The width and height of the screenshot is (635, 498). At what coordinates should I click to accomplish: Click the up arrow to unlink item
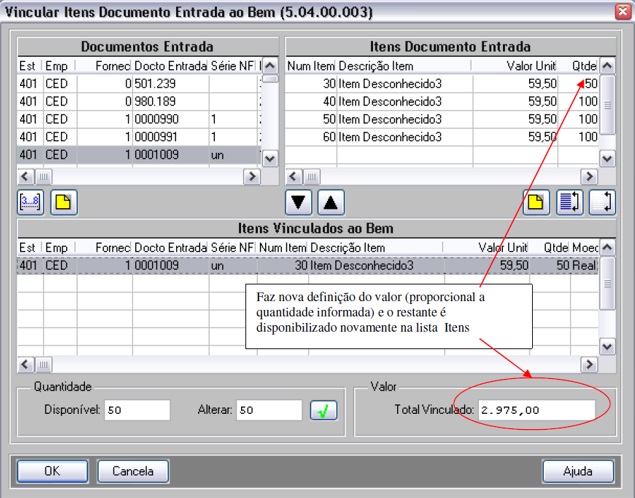(331, 202)
